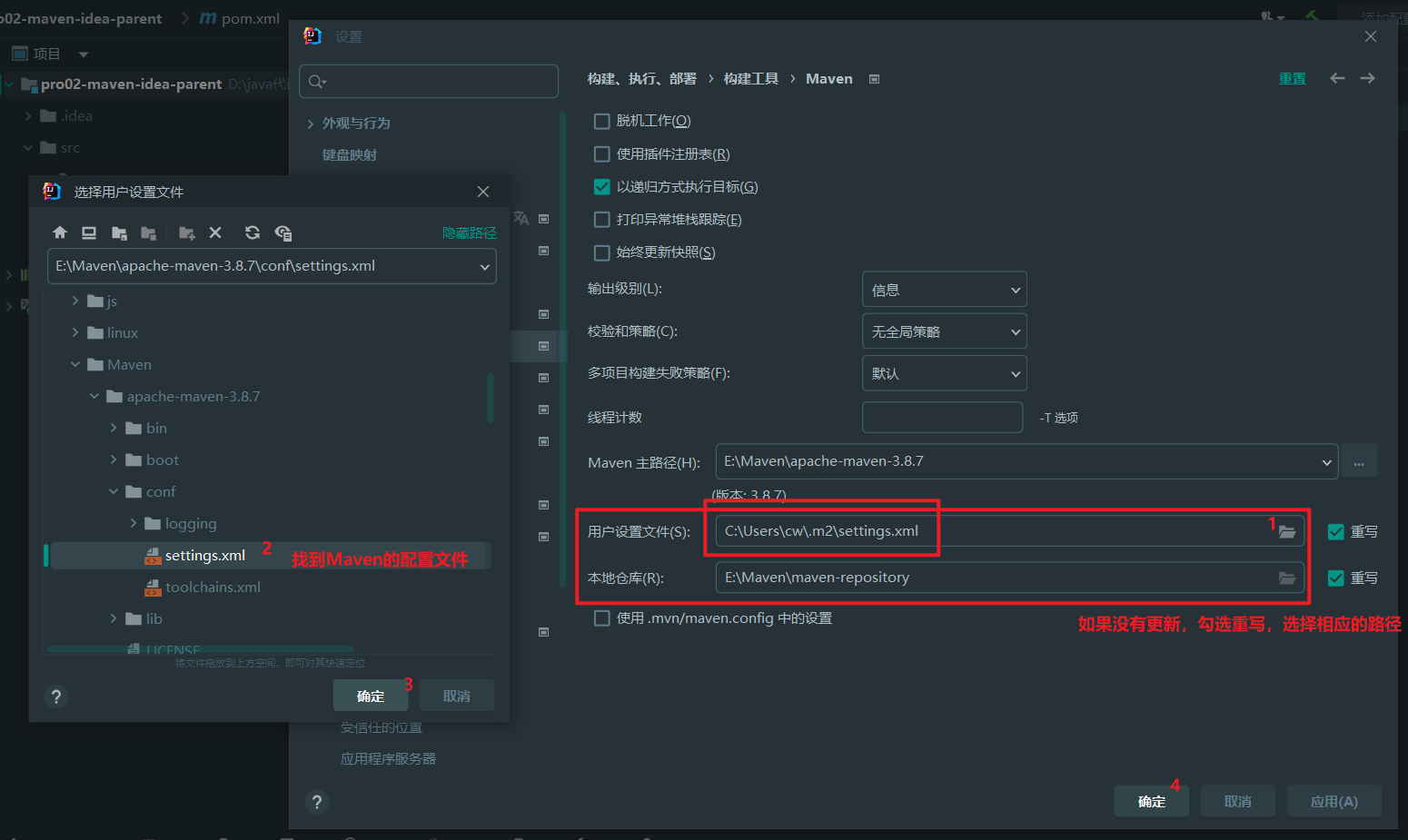
Task: Click the toolchains.xml file icon in tree
Action: tap(153, 588)
